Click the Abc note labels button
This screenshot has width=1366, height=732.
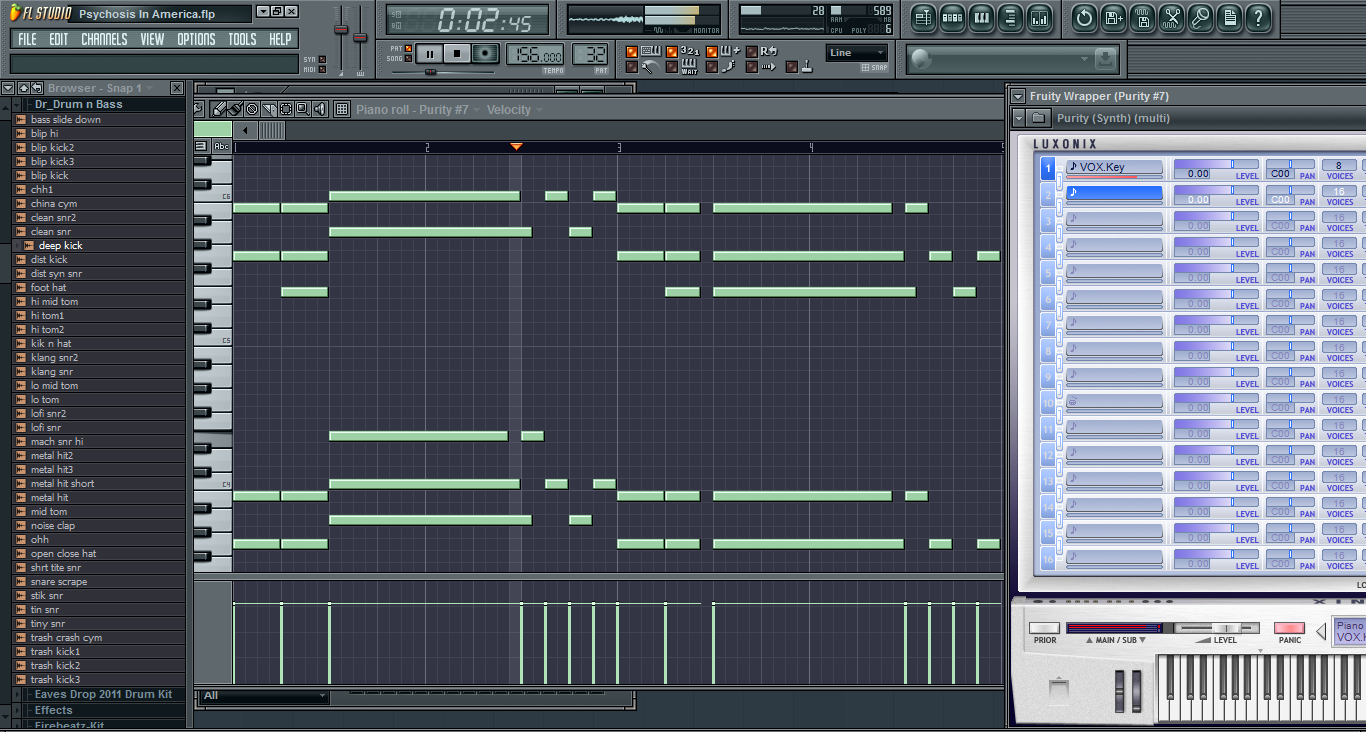[x=222, y=146]
